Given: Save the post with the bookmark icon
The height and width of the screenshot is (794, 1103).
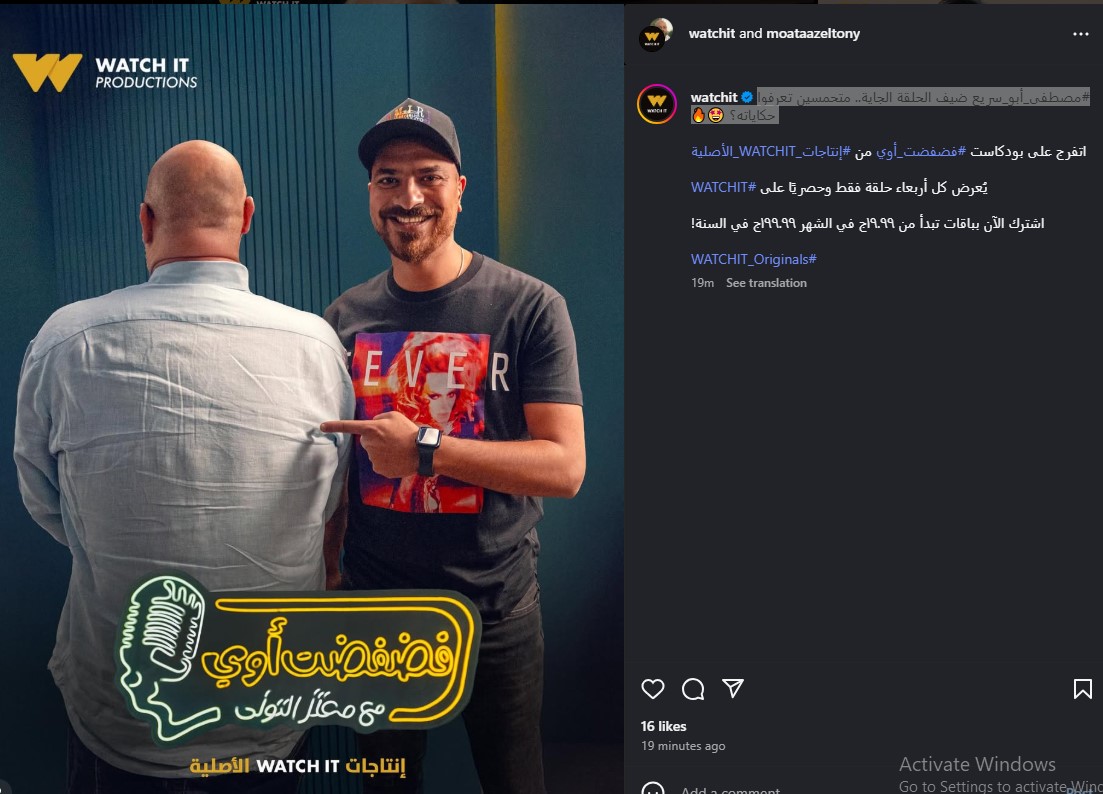Looking at the screenshot, I should coord(1083,689).
